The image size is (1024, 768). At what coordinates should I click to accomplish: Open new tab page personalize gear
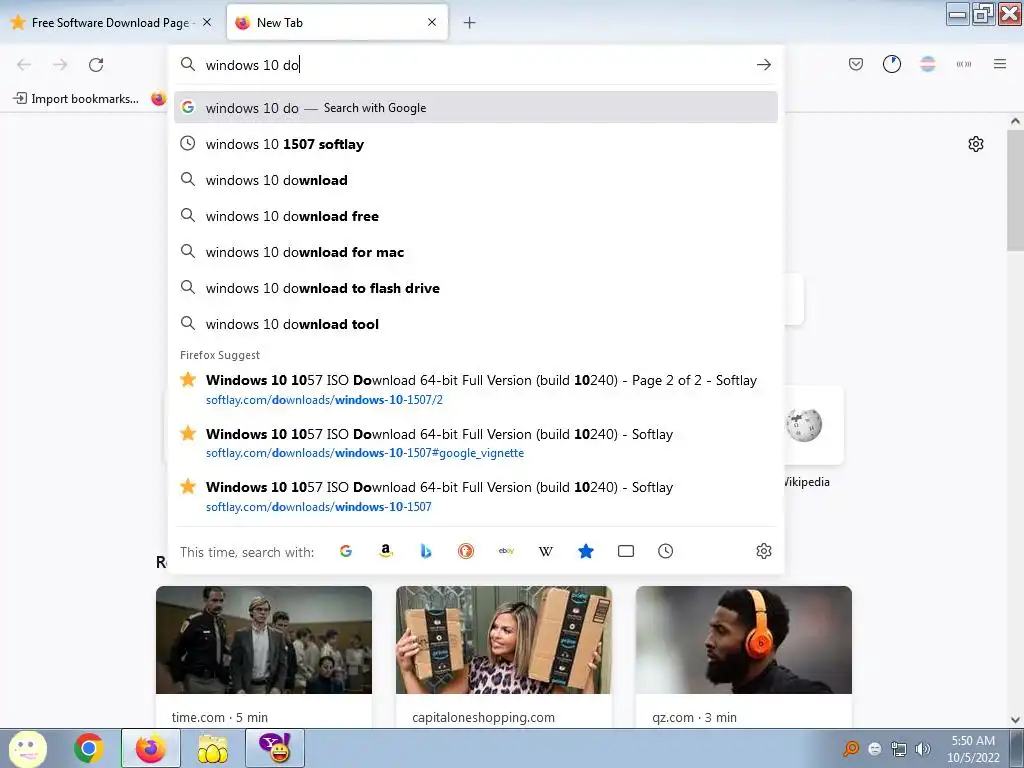pos(976,144)
